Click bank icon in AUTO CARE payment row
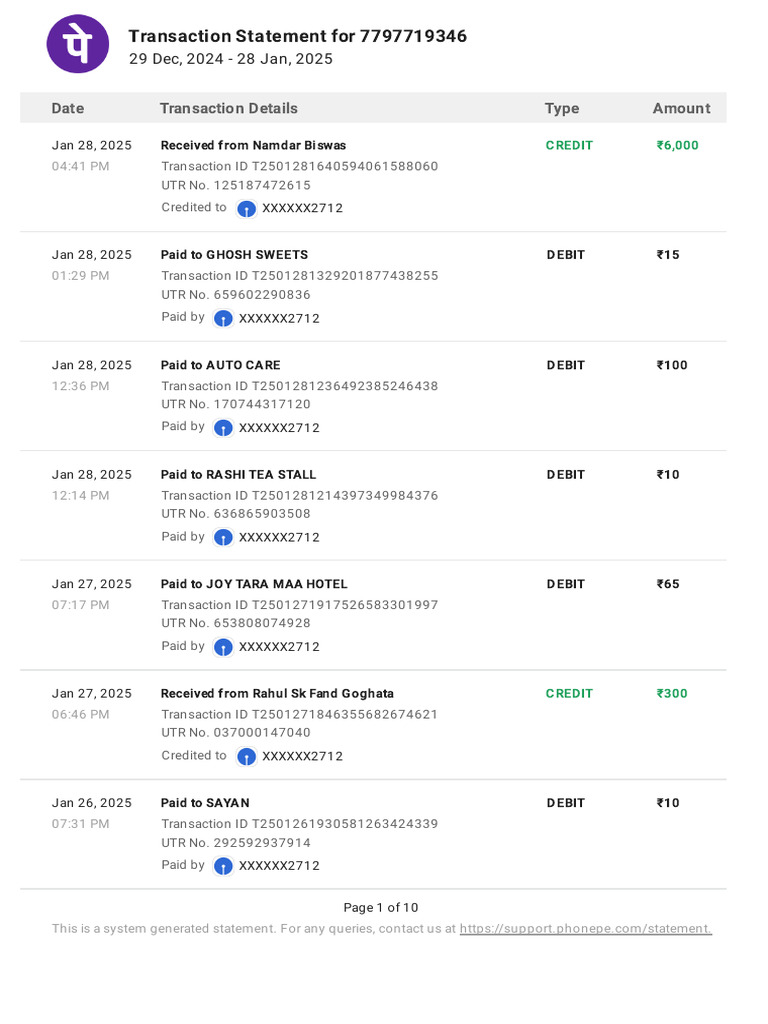This screenshot has width=768, height=1024. point(223,428)
